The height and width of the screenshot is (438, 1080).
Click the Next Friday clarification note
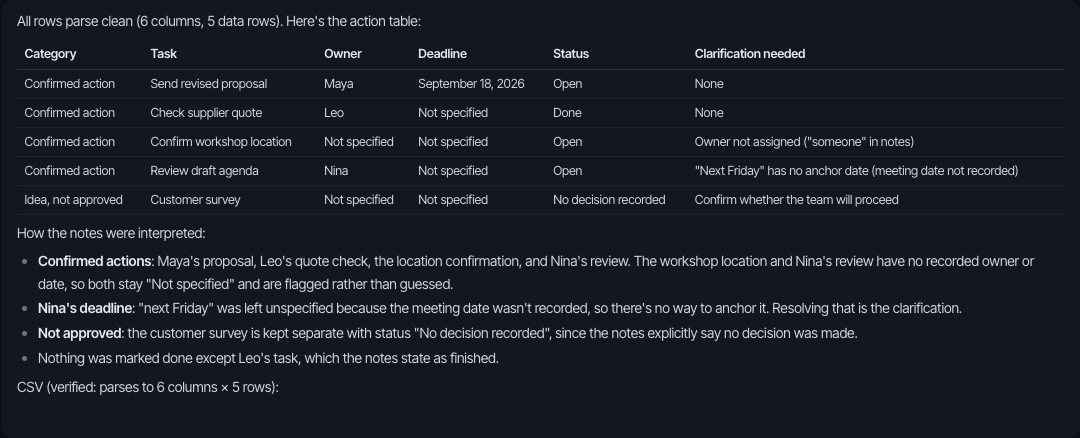tap(856, 171)
